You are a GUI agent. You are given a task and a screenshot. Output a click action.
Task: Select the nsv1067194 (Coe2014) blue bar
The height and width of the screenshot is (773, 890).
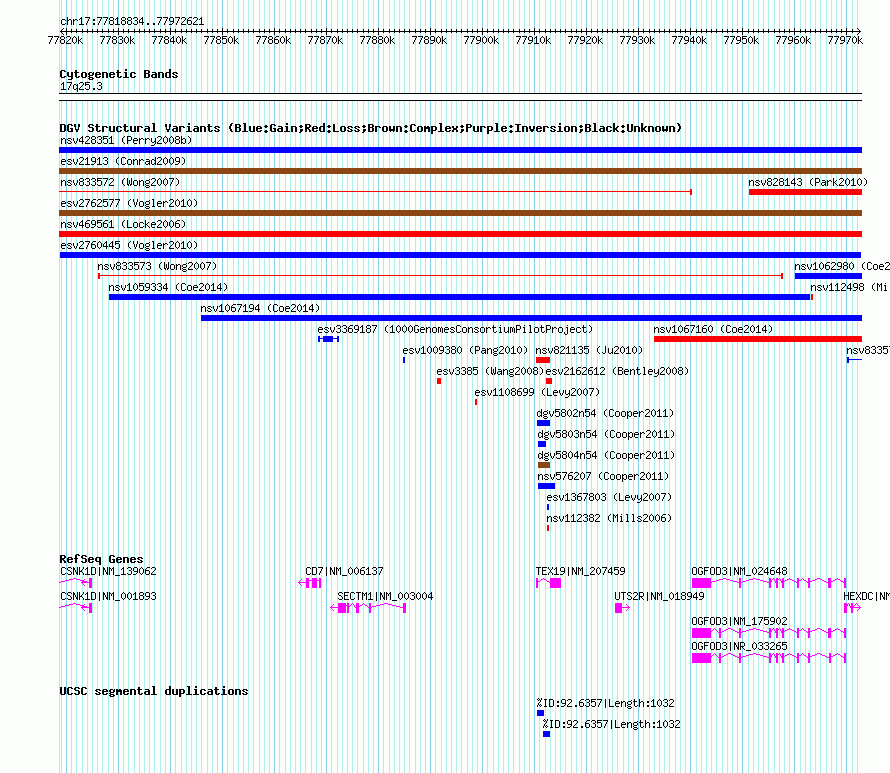pos(531,318)
